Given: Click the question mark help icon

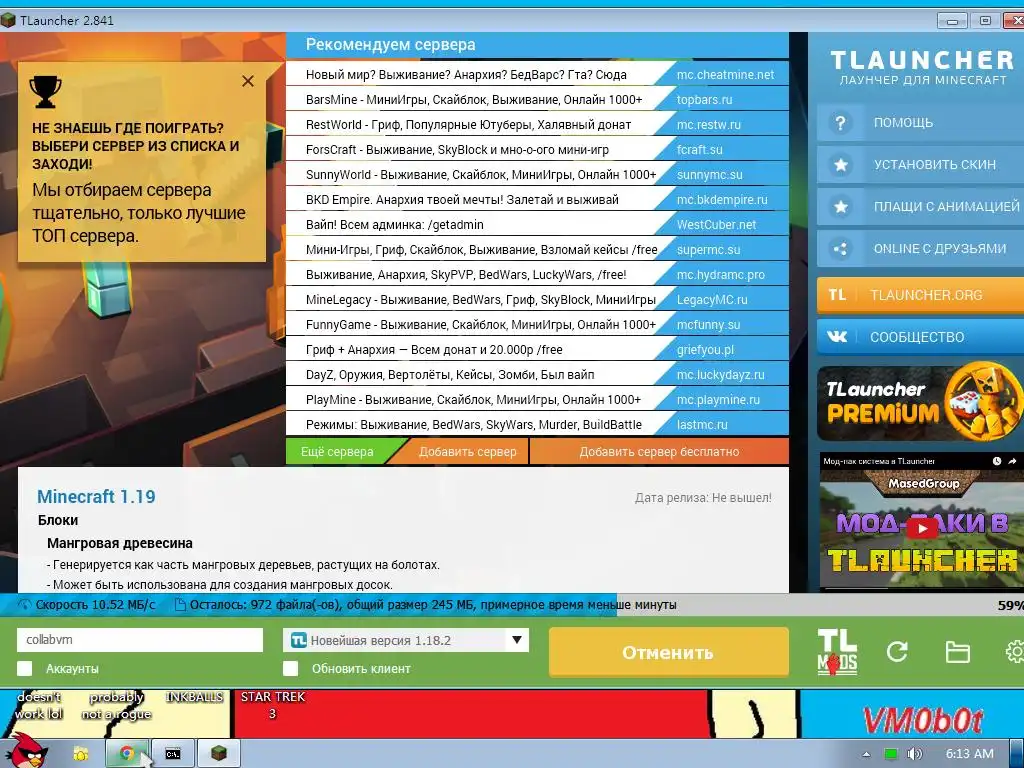Looking at the screenshot, I should [x=840, y=123].
